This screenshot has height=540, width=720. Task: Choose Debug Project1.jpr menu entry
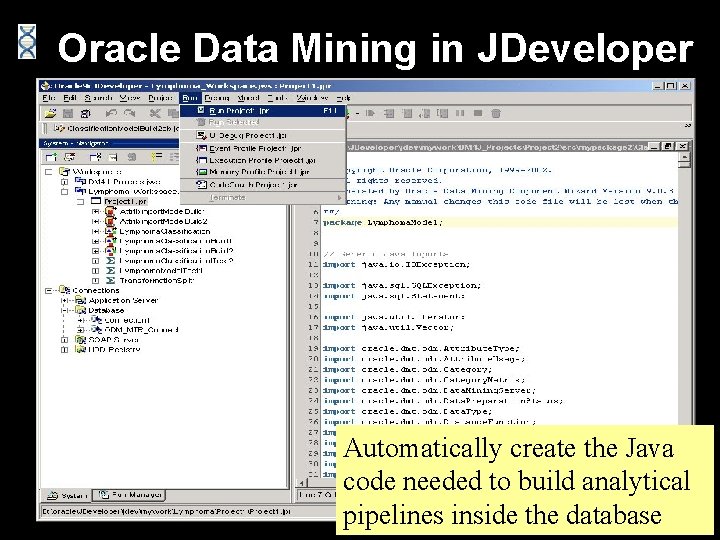263,135
